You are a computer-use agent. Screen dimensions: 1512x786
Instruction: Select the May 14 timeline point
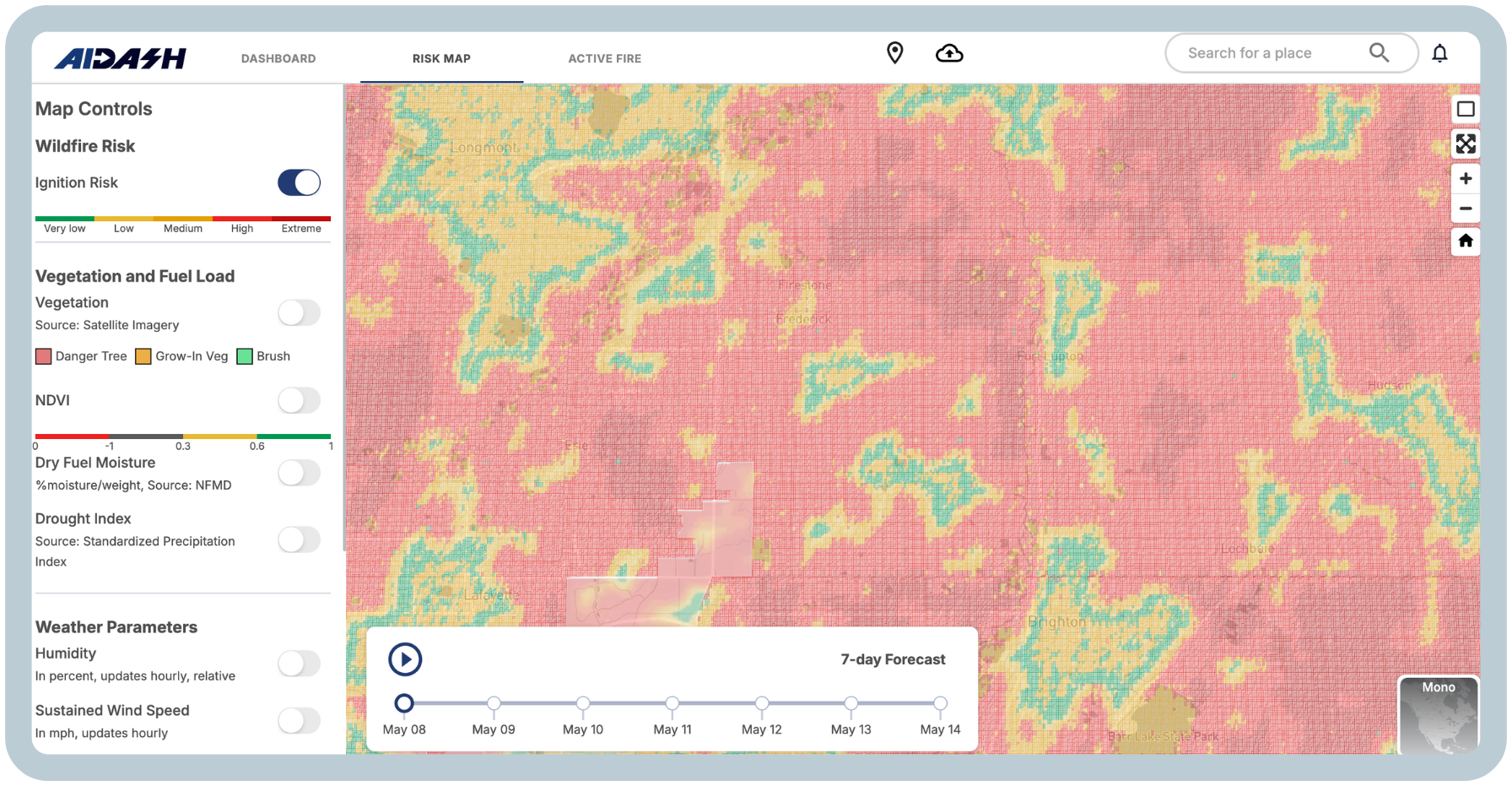tap(940, 703)
